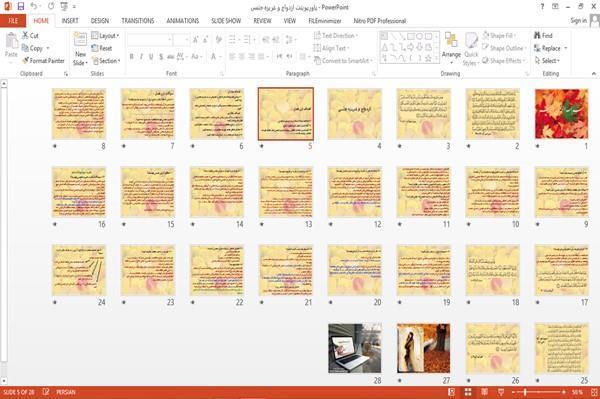Toggle Bold formatting
The height and width of the screenshot is (399, 600).
tap(132, 57)
